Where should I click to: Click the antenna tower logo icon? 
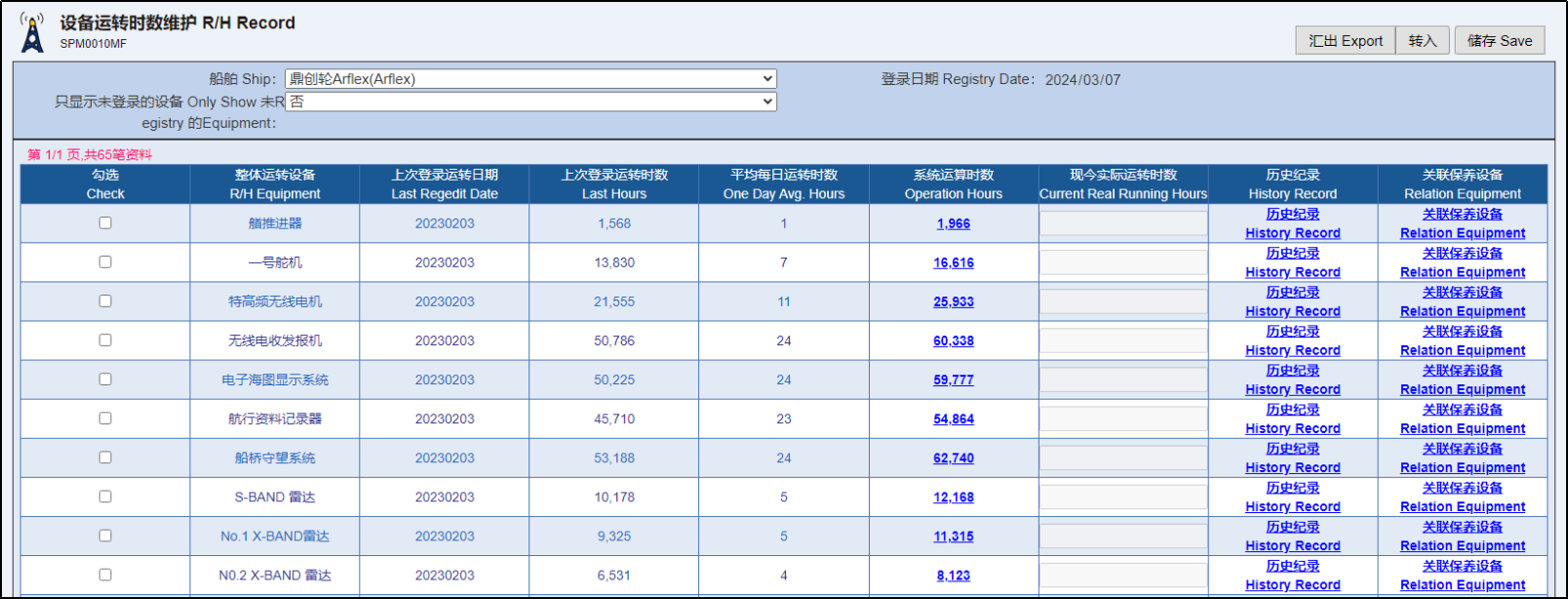(32, 33)
